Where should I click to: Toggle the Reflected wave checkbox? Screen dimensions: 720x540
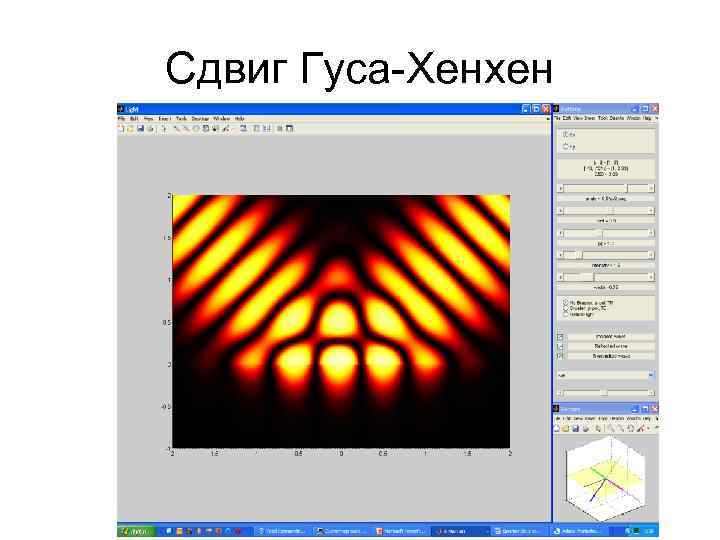[x=560, y=347]
